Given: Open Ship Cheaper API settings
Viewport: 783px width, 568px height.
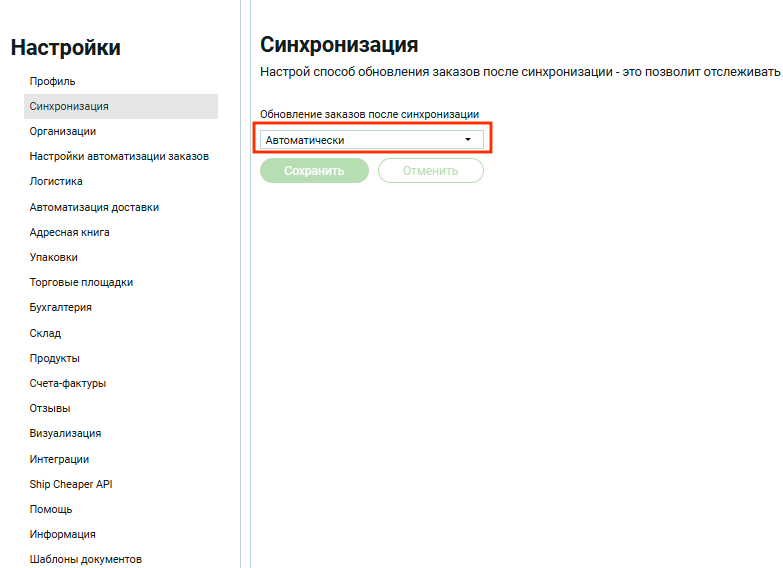Looking at the screenshot, I should tap(70, 484).
